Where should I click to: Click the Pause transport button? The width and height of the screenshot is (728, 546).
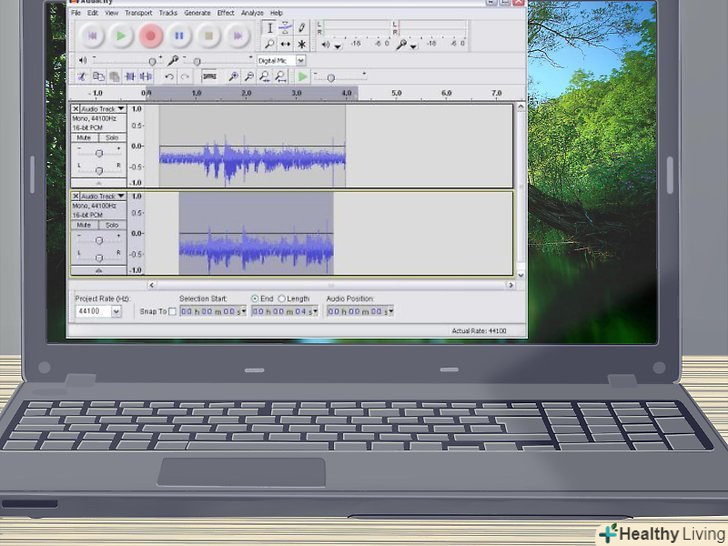pos(179,36)
